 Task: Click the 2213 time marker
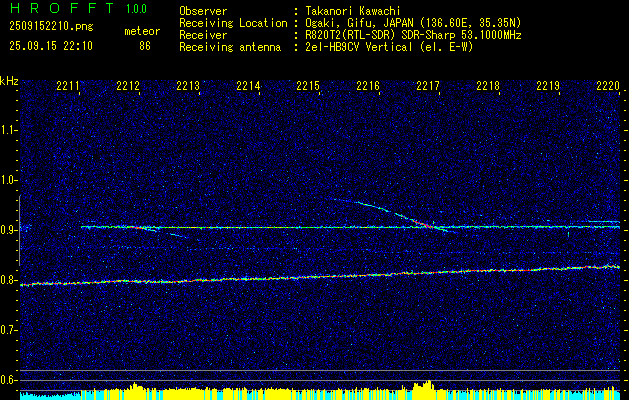[188, 86]
